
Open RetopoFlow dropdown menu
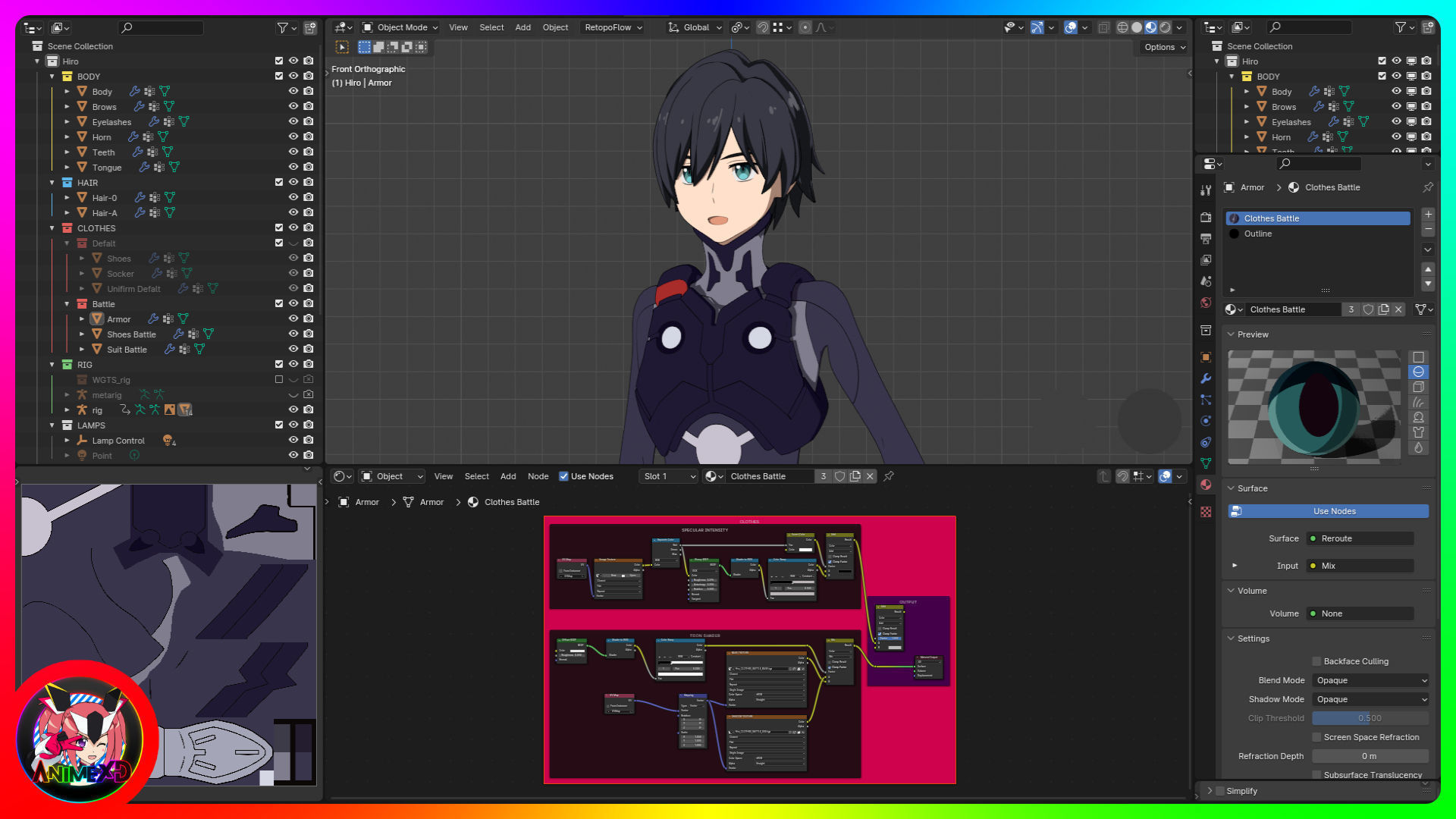(x=613, y=27)
